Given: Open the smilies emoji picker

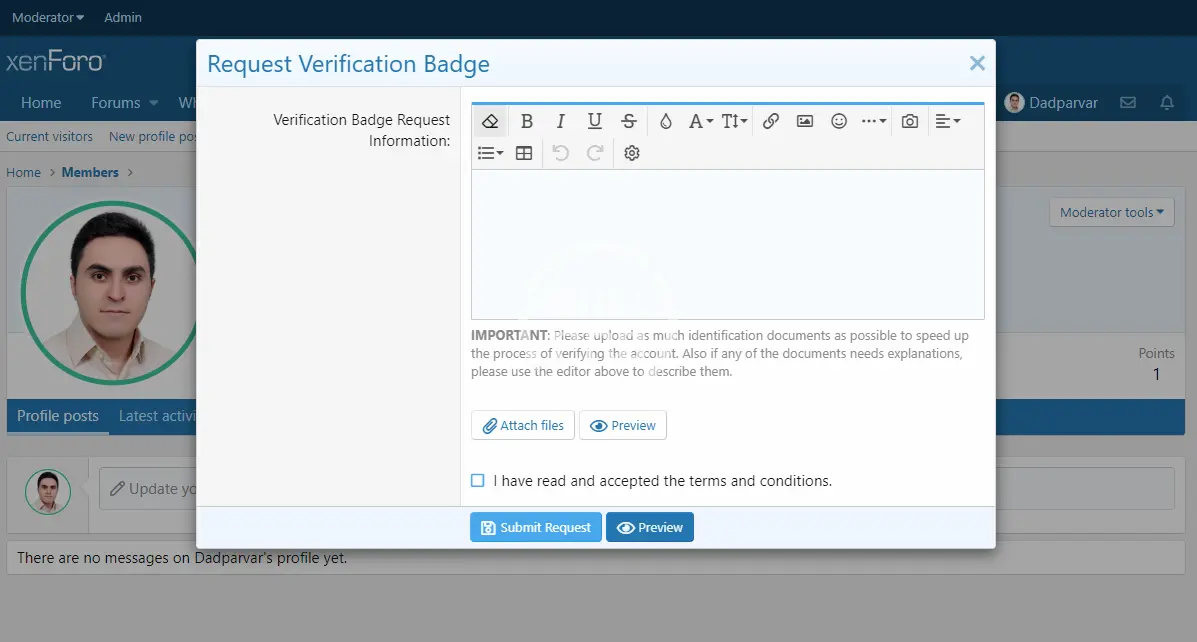Looking at the screenshot, I should click(839, 121).
